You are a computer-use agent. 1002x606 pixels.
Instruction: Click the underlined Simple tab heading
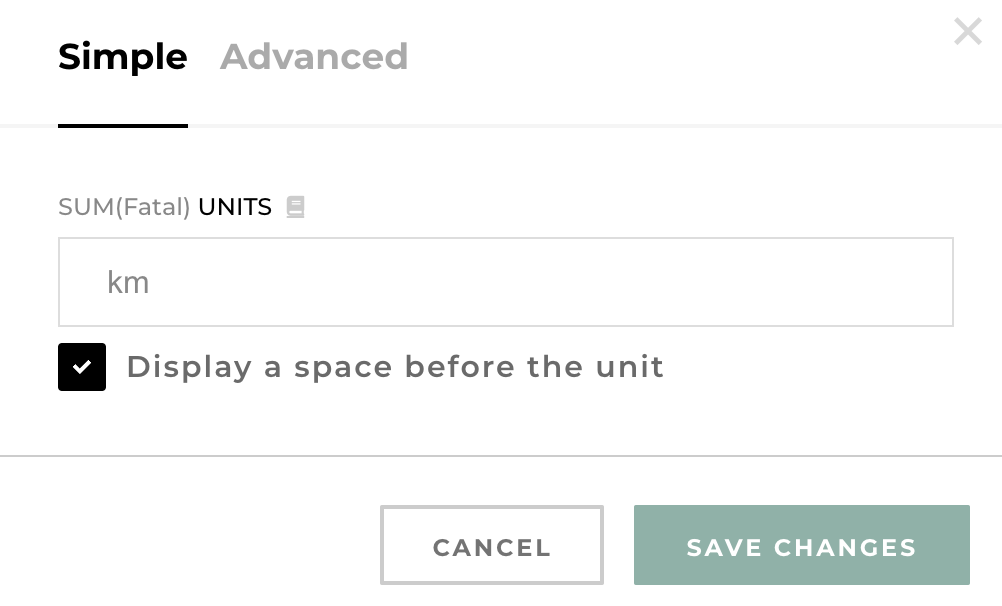coord(123,57)
